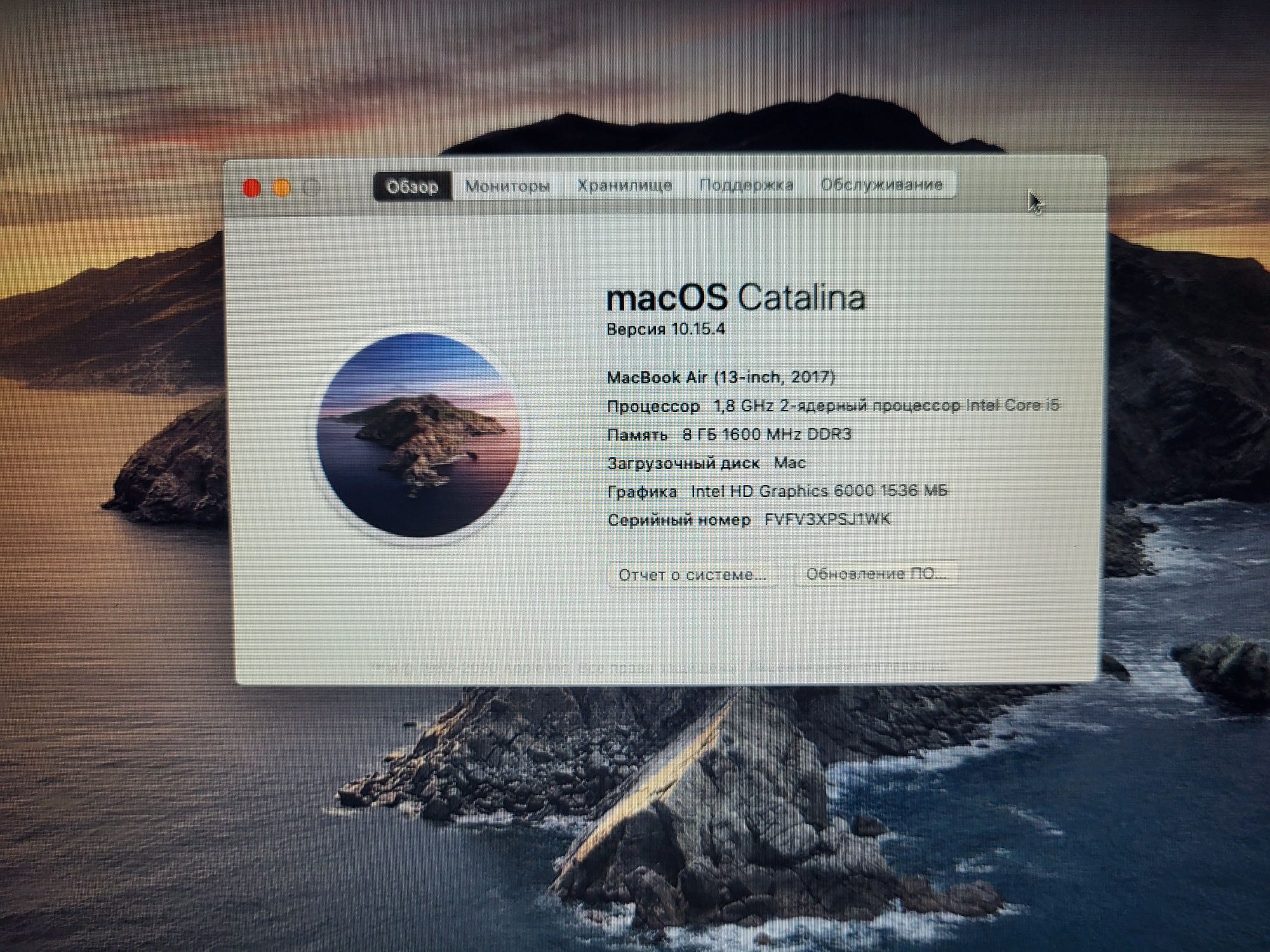Viewport: 1270px width, 952px height.
Task: Open the Поддержка tab
Action: click(x=747, y=185)
